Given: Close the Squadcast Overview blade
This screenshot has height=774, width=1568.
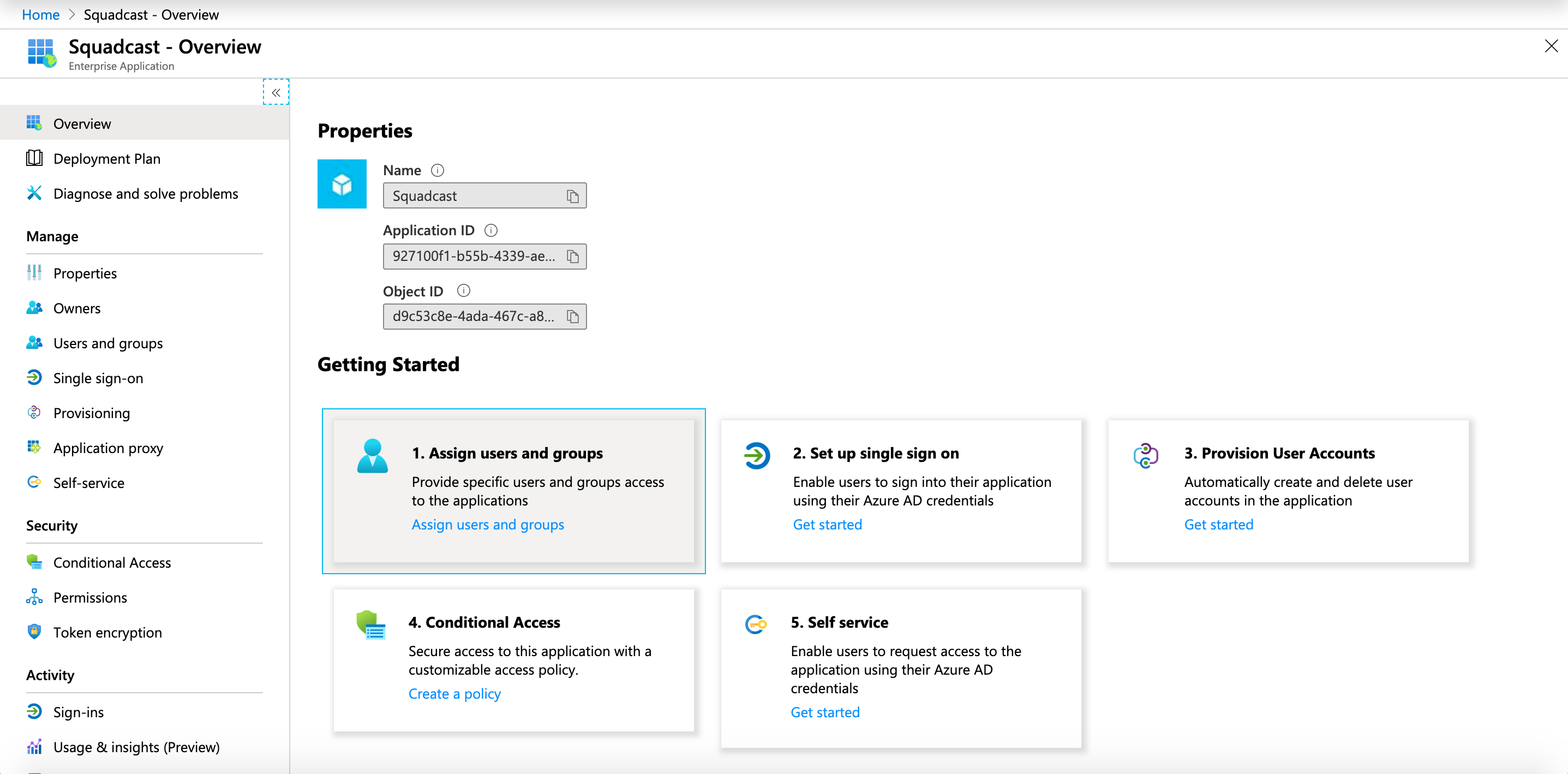Looking at the screenshot, I should coord(1551,46).
